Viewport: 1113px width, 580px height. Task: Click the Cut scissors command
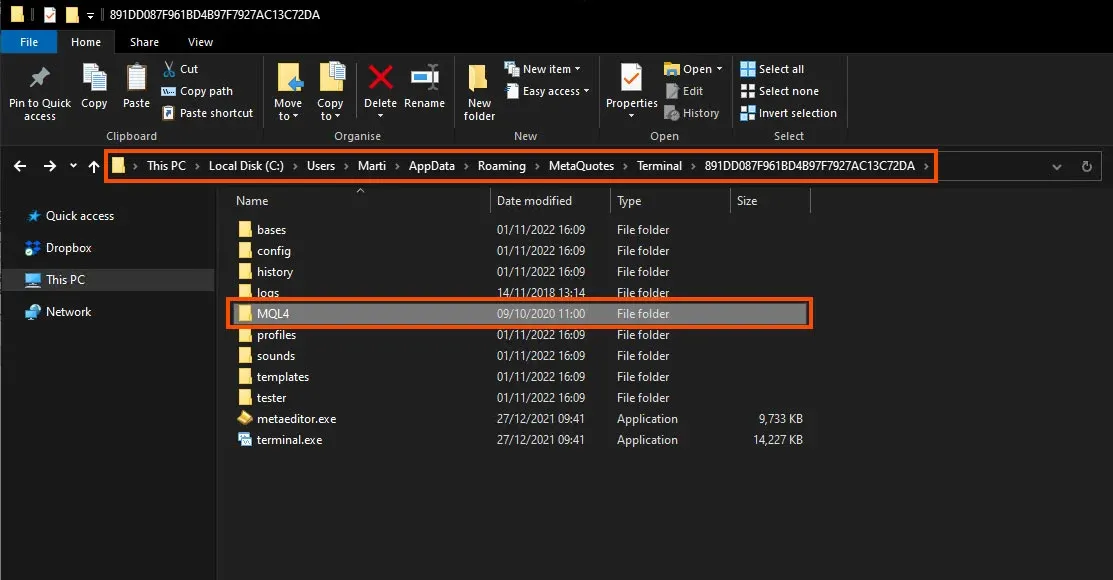tap(180, 69)
